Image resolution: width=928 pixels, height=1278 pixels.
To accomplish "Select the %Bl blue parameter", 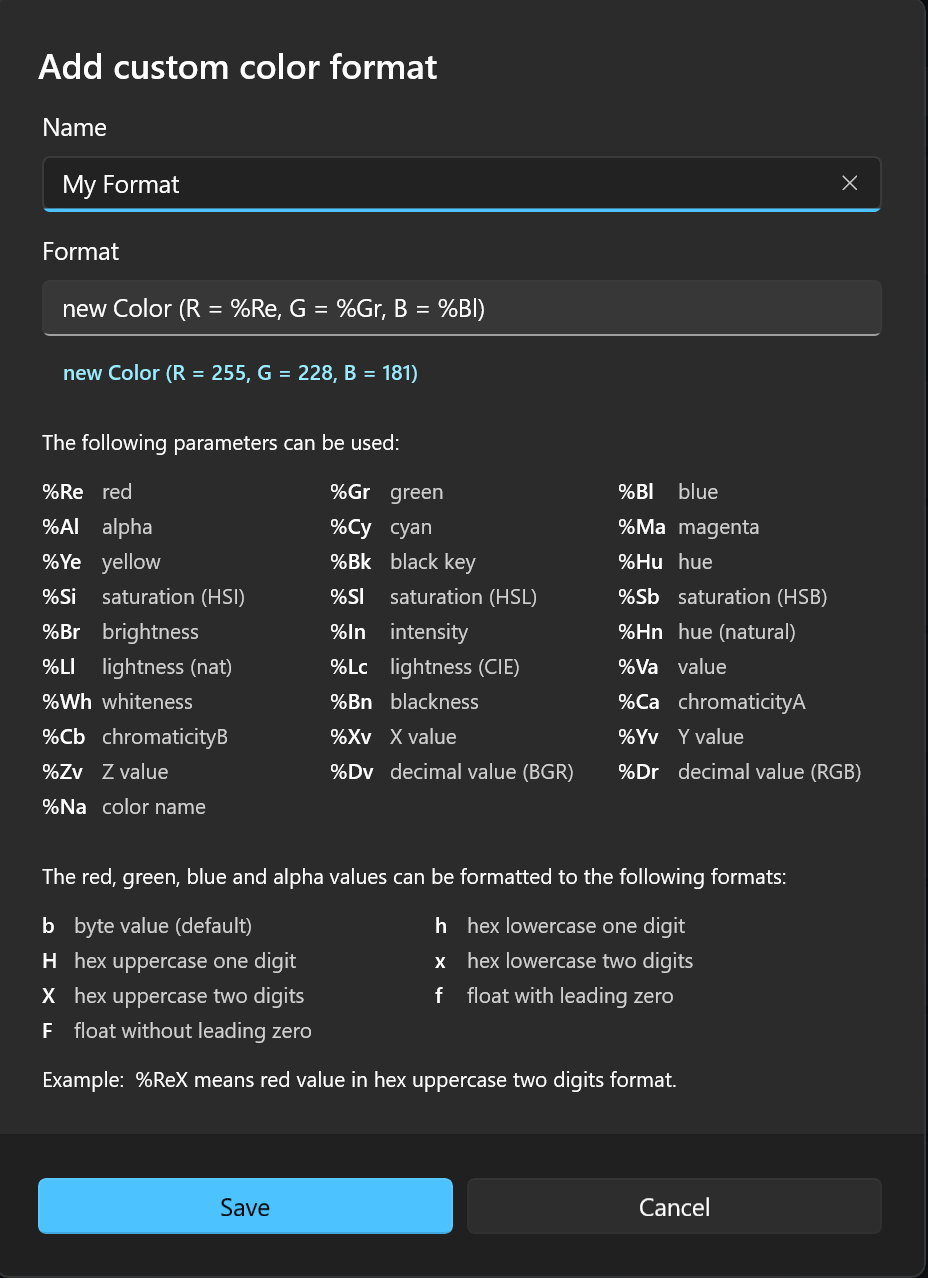I will [634, 491].
